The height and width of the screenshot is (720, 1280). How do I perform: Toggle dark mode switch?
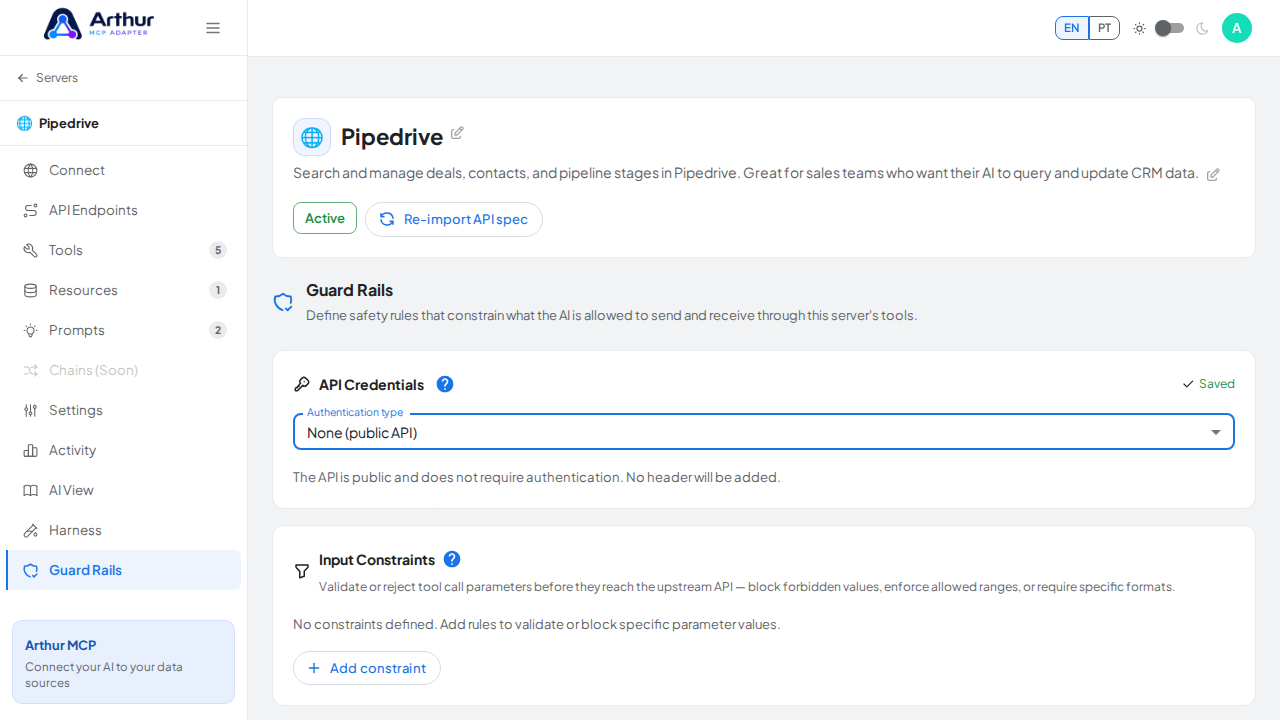1169,28
